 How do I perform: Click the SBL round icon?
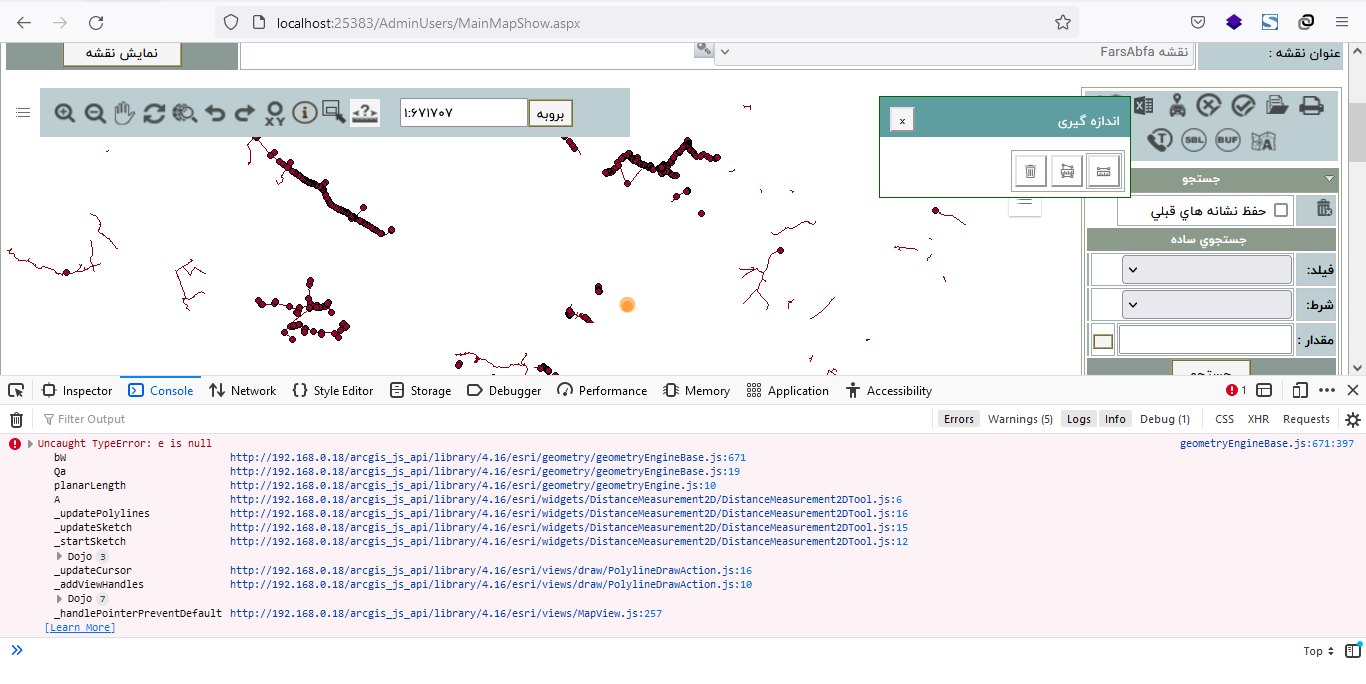1194,140
